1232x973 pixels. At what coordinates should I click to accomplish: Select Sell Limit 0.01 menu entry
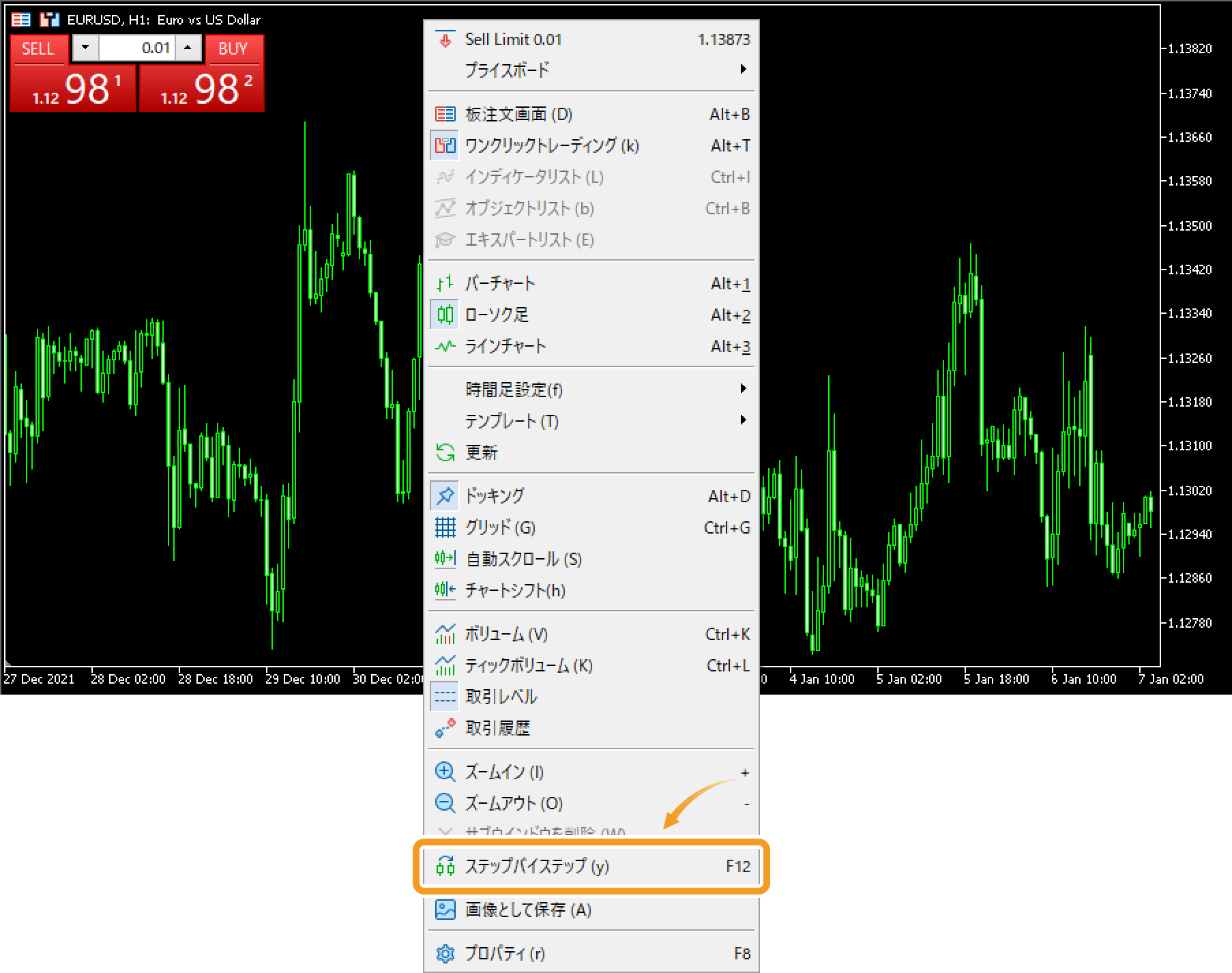[x=591, y=40]
